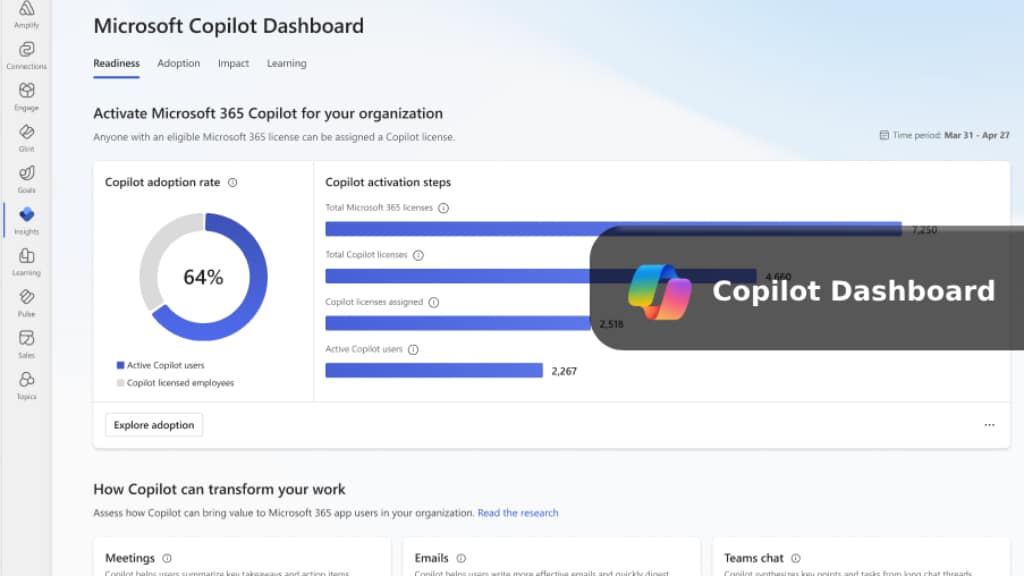
Task: Click the Copilot activation steps heading
Action: click(388, 183)
